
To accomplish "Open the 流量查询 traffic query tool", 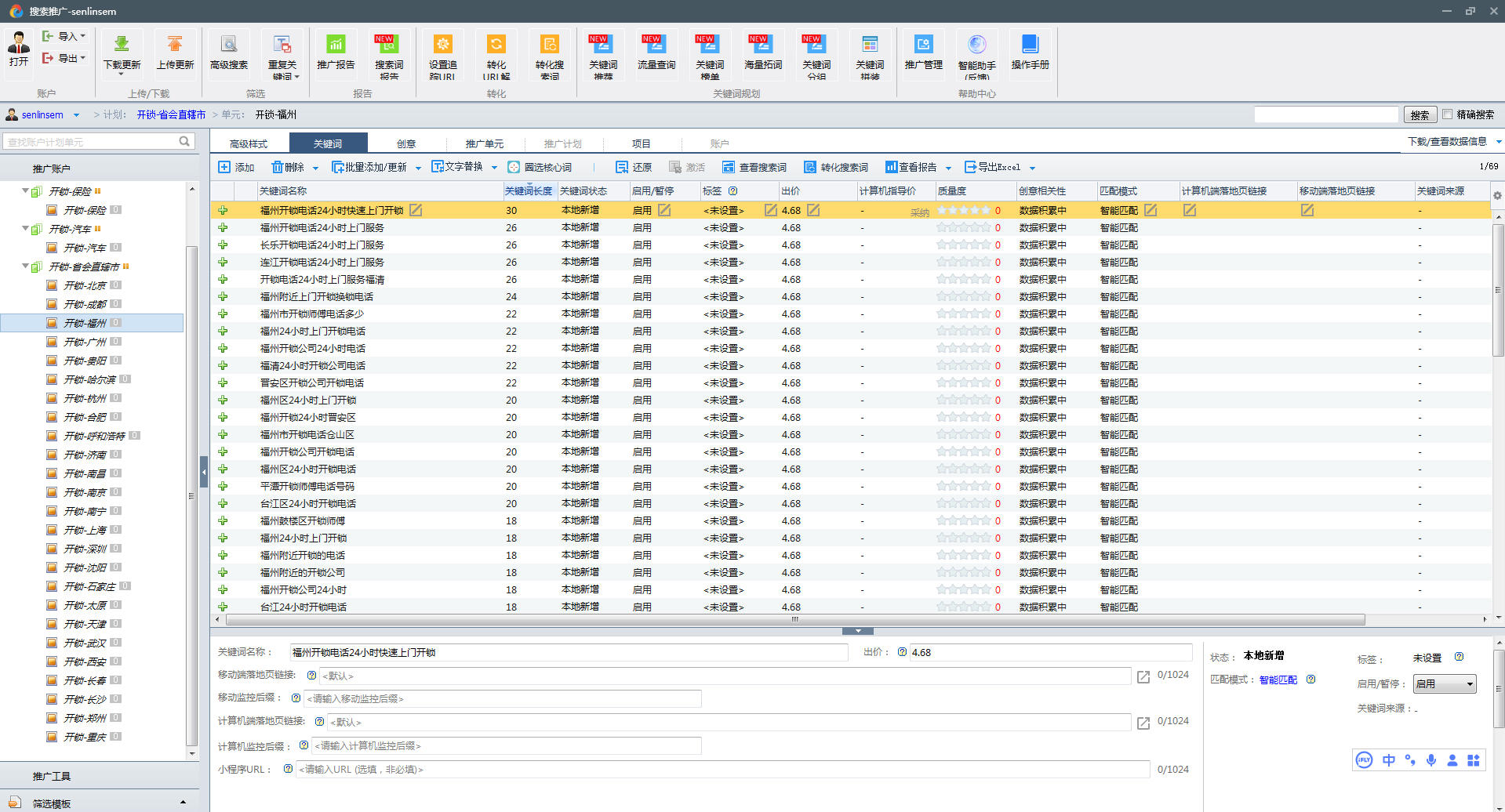I will 656,45.
